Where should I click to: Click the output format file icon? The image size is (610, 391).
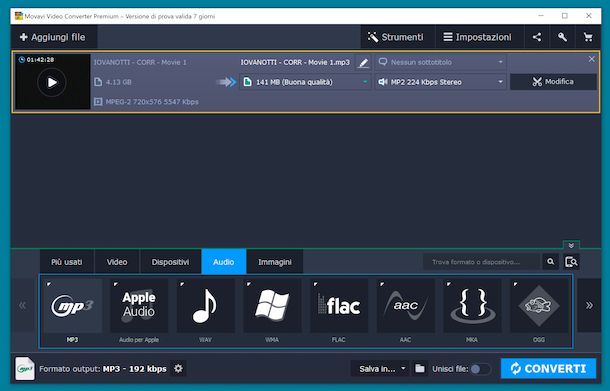pyautogui.click(x=25, y=368)
